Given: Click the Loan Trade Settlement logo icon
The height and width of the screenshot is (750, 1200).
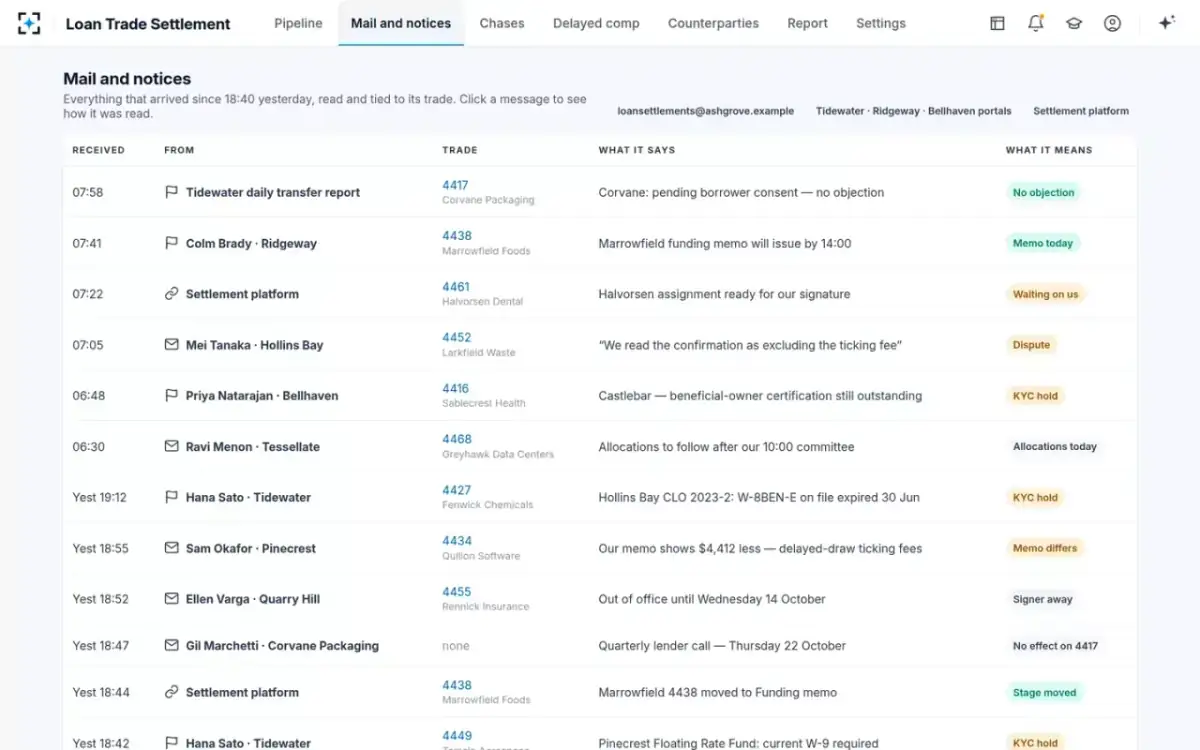Looking at the screenshot, I should coord(29,23).
